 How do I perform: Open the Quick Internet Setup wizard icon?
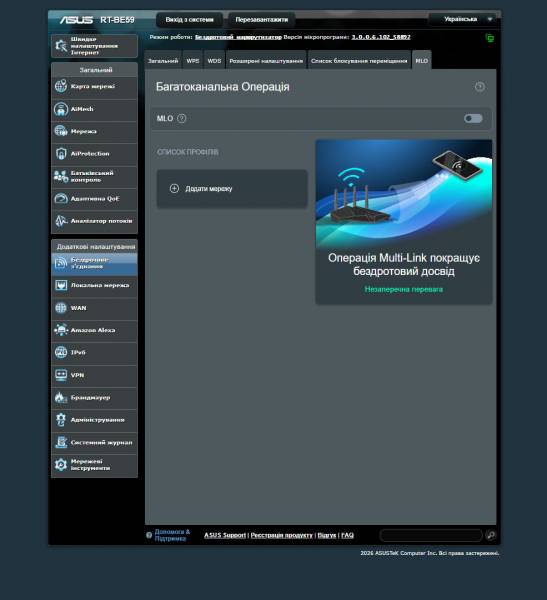coord(61,46)
